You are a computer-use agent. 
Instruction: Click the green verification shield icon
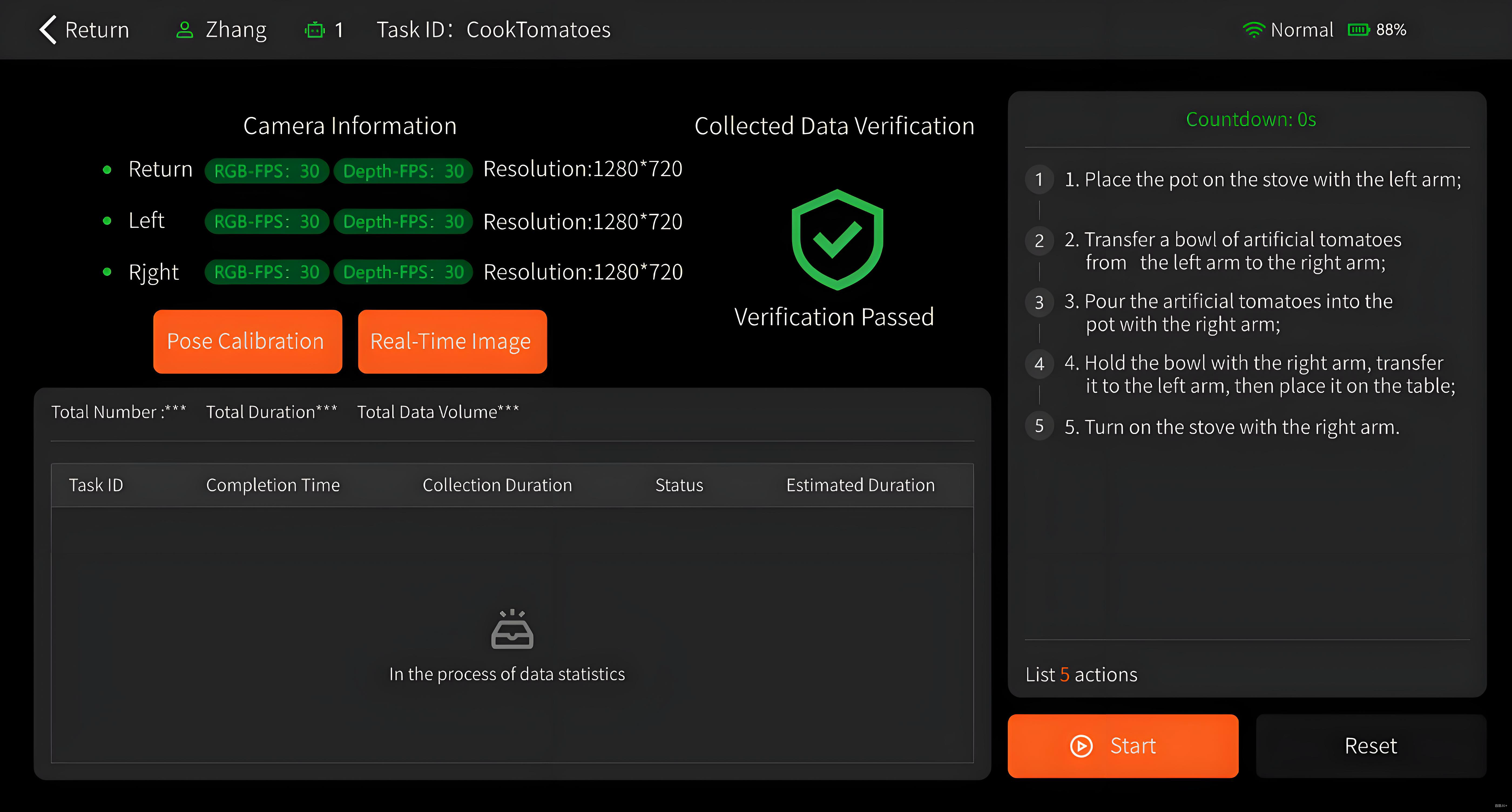(x=837, y=239)
